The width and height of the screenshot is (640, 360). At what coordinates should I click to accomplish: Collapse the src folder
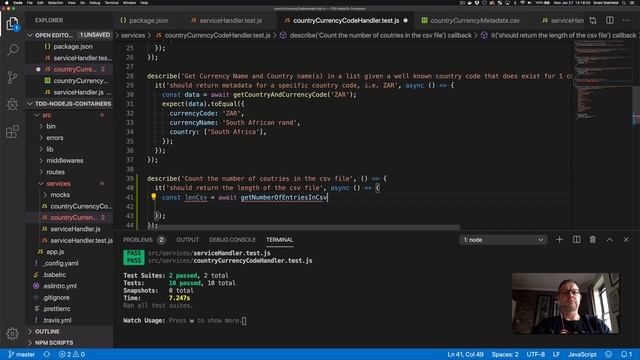[37, 115]
